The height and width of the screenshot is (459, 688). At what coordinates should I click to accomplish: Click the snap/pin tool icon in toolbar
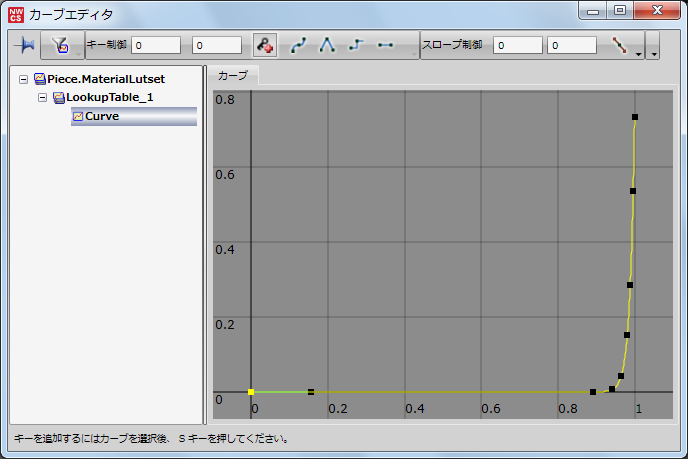(x=23, y=45)
